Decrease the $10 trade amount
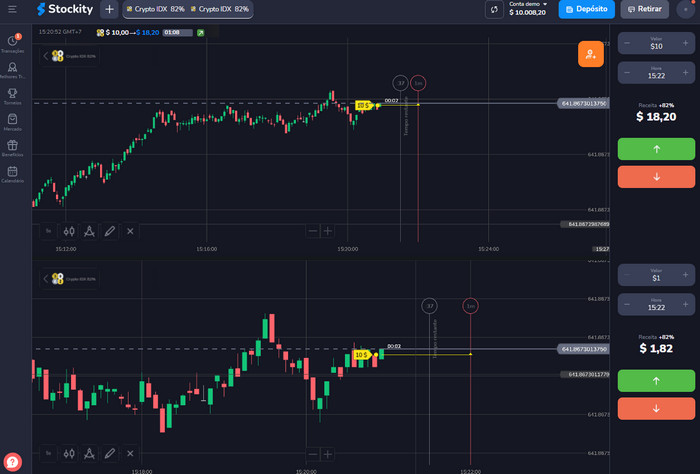The height and width of the screenshot is (474, 700). click(x=627, y=43)
